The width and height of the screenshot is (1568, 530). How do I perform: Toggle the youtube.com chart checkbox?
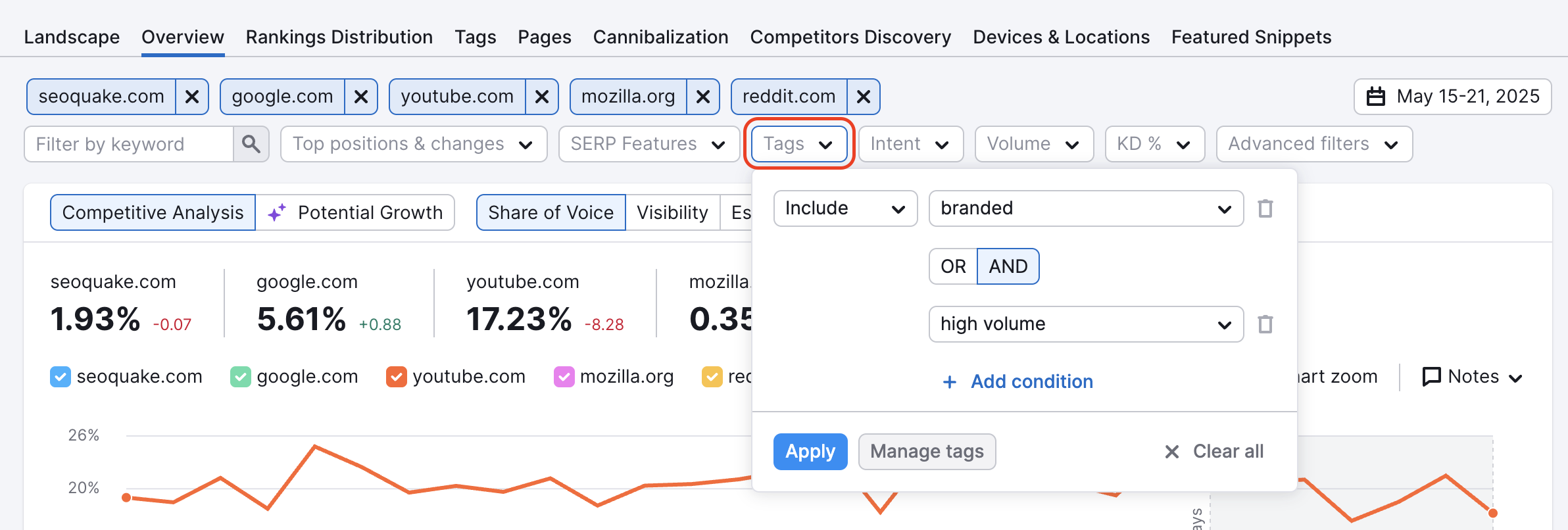(x=397, y=376)
